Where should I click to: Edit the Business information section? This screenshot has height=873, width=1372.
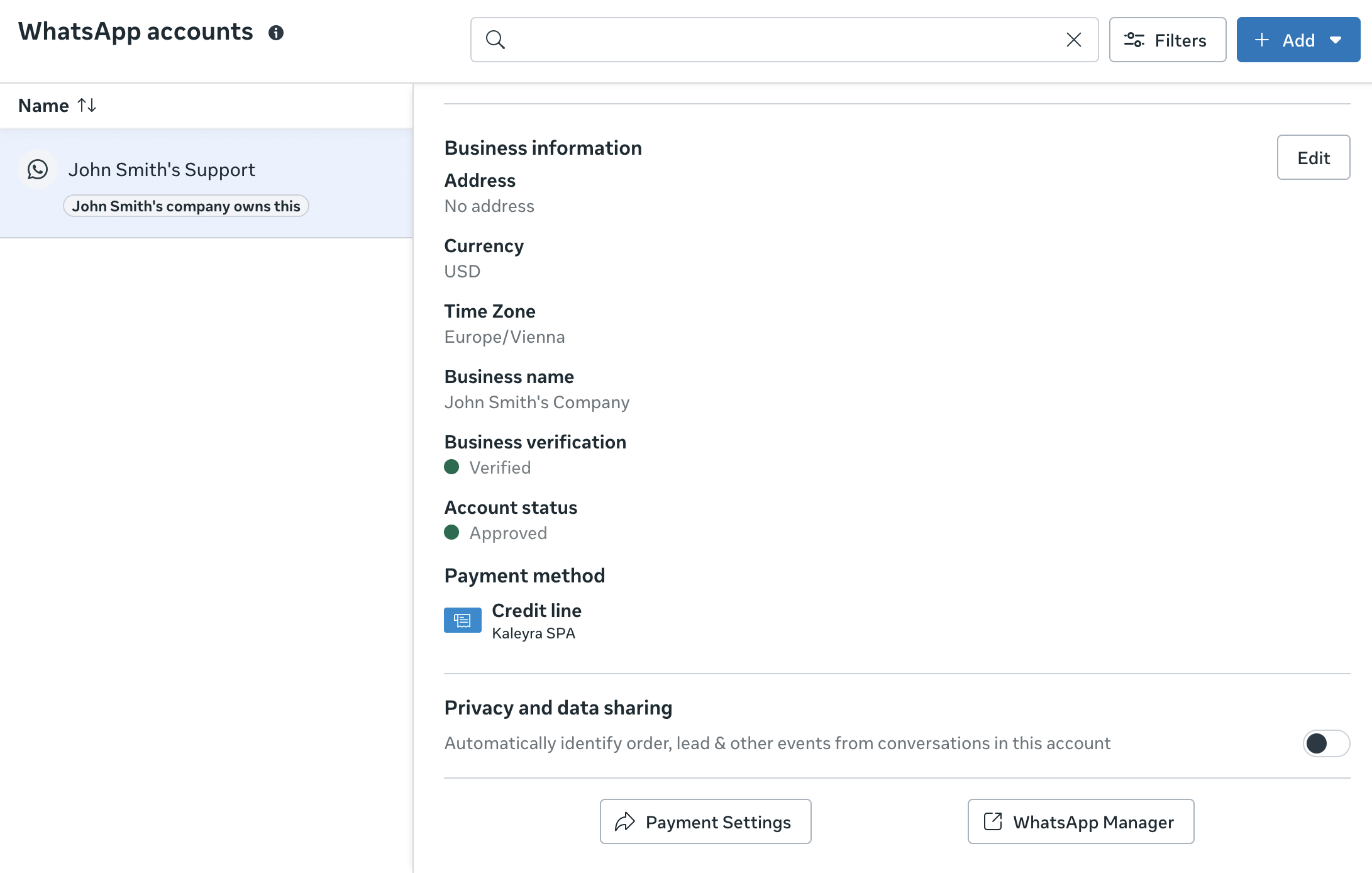coord(1313,157)
